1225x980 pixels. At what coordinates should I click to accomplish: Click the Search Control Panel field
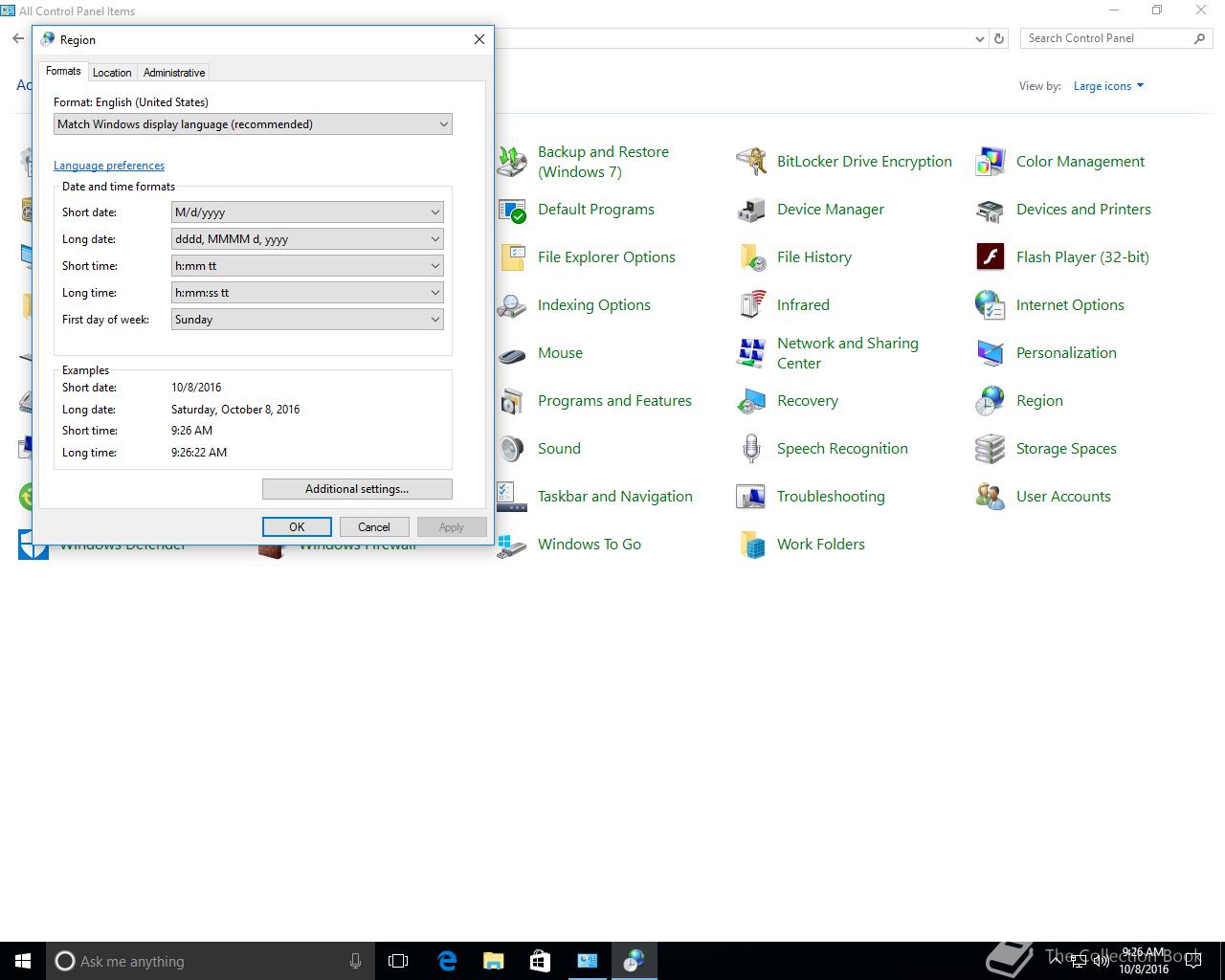(1108, 38)
